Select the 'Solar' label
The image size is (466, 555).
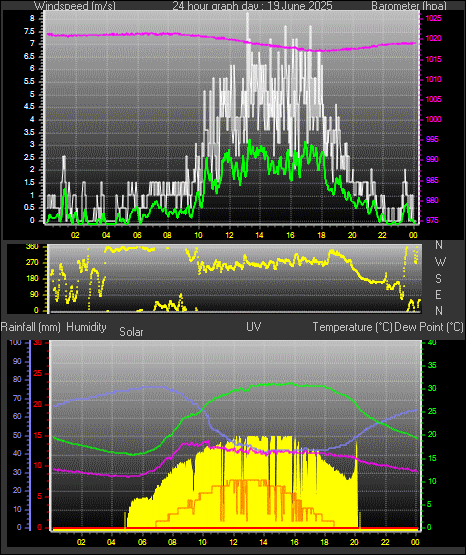click(x=131, y=332)
